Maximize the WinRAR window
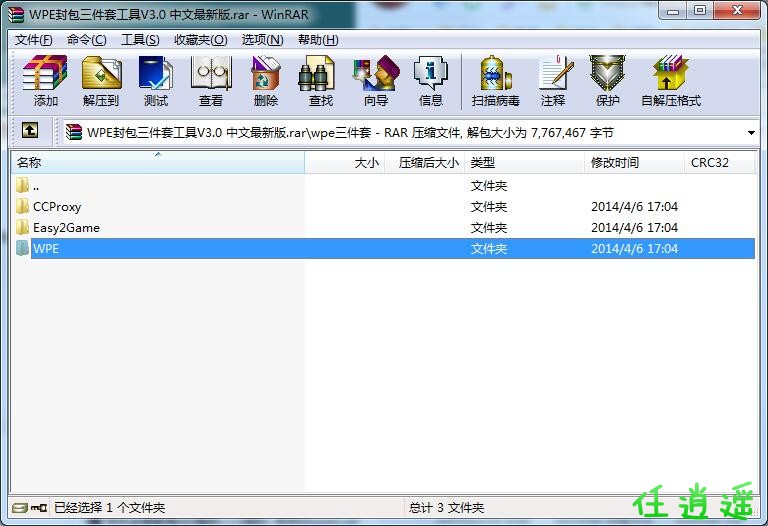 [x=700, y=10]
